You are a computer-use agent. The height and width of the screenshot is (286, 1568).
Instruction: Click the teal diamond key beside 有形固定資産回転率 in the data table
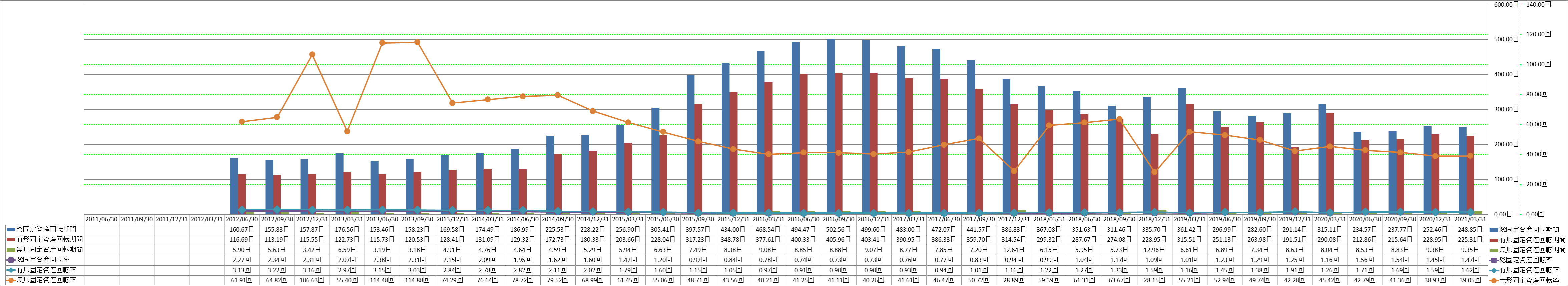tap(12, 270)
